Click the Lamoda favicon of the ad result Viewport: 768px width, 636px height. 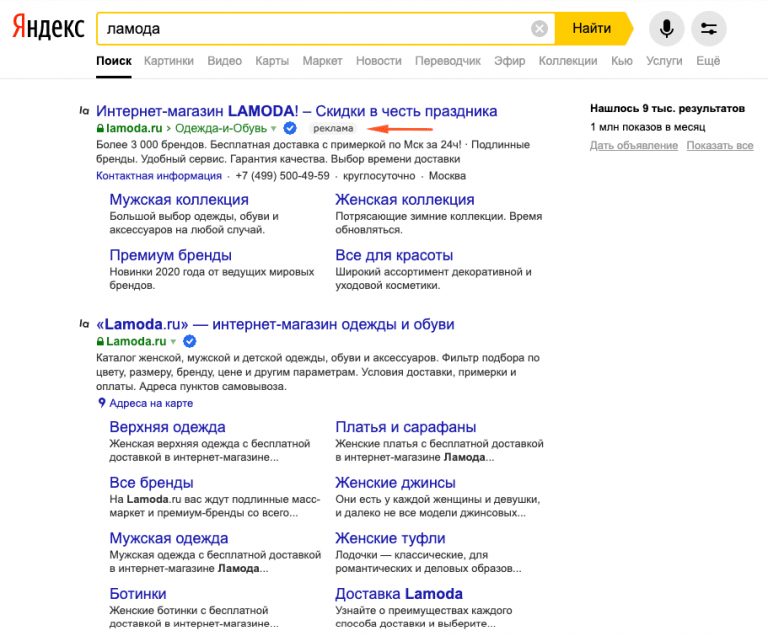click(x=84, y=111)
